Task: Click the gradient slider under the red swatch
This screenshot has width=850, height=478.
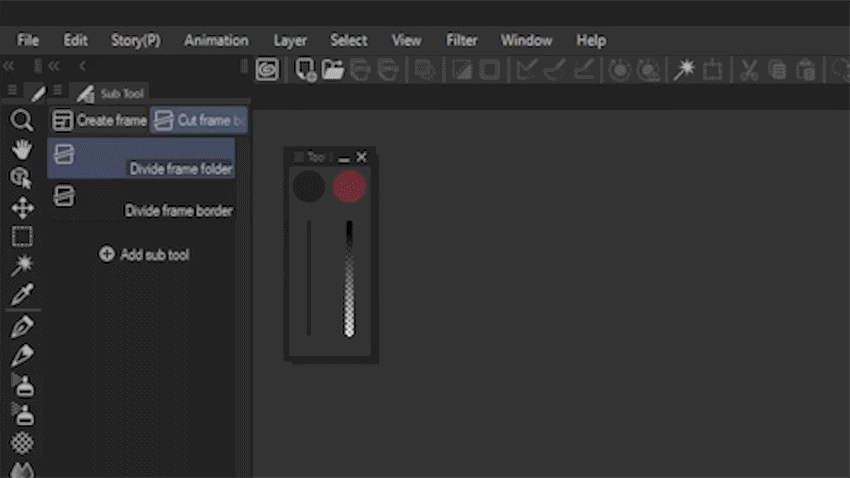Action: [x=349, y=279]
